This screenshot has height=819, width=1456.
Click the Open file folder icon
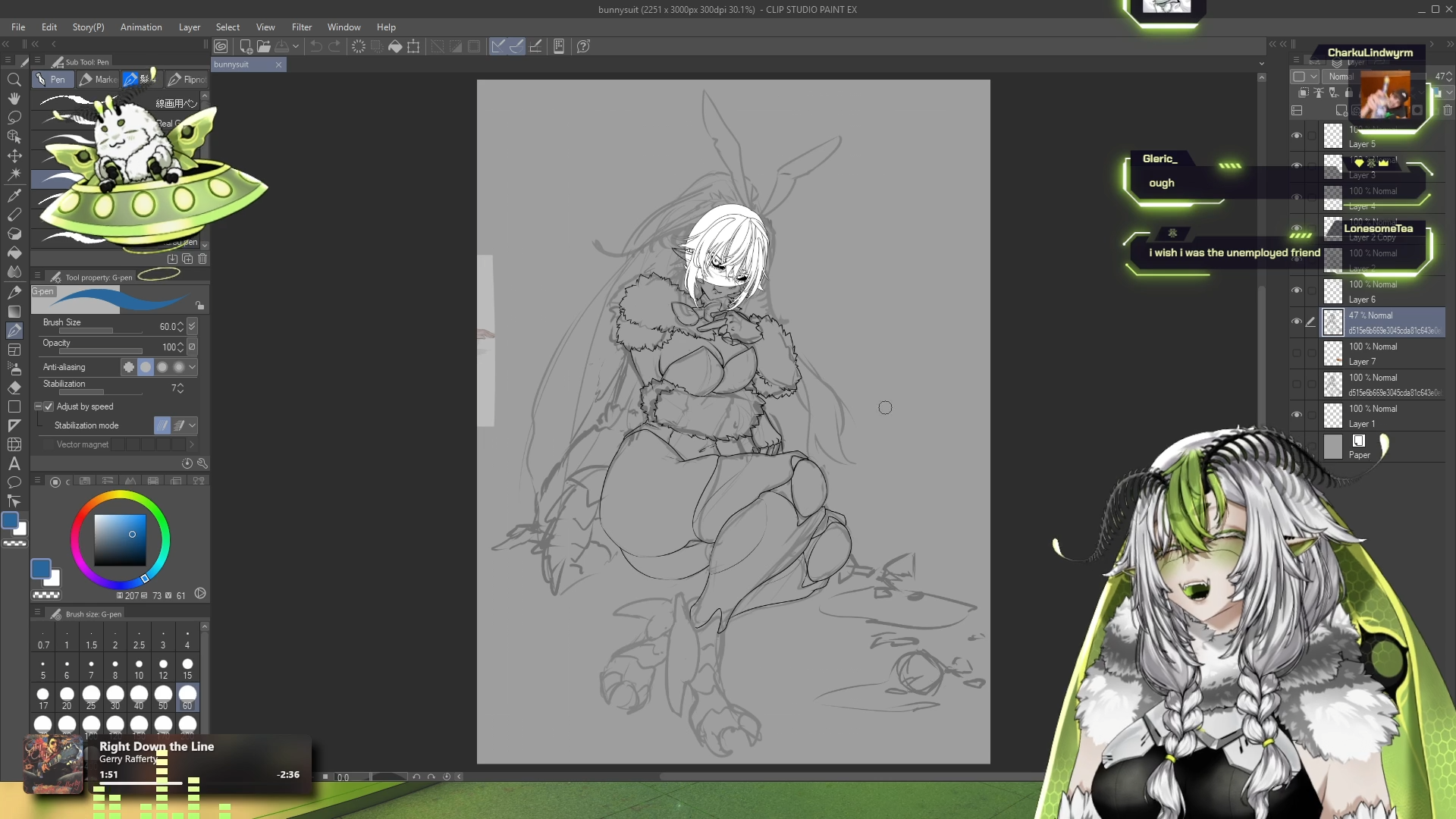264,46
